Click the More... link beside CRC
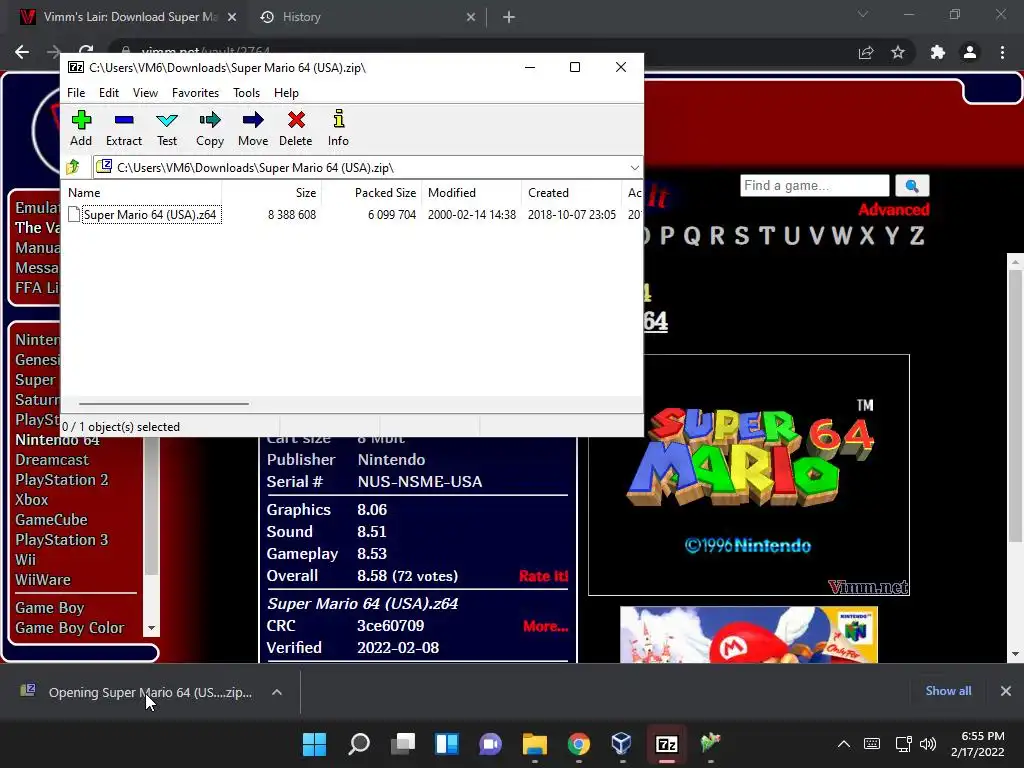Image resolution: width=1024 pixels, height=768 pixels. (x=545, y=626)
